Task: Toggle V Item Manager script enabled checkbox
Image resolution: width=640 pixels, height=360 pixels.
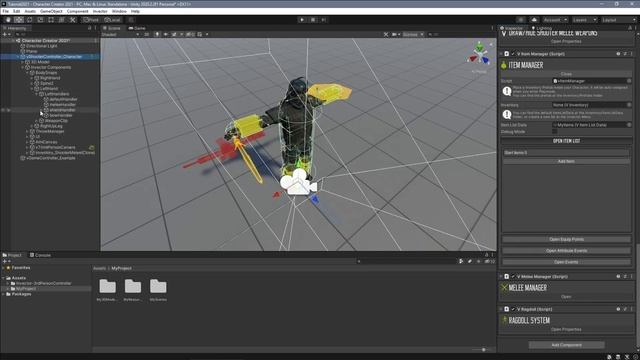Action: [513, 54]
